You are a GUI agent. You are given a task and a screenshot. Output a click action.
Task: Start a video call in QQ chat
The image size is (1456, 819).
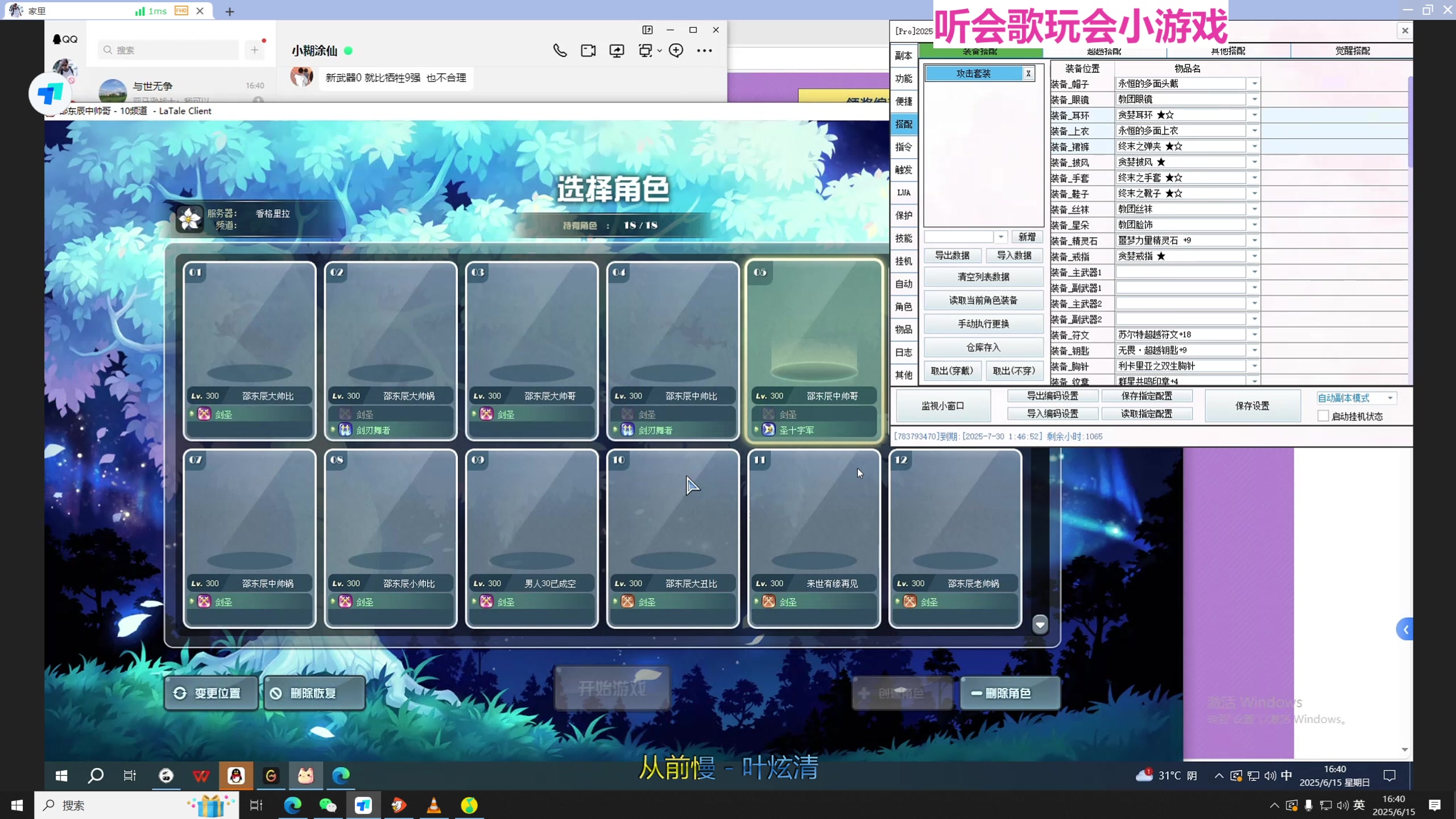pyautogui.click(x=588, y=51)
